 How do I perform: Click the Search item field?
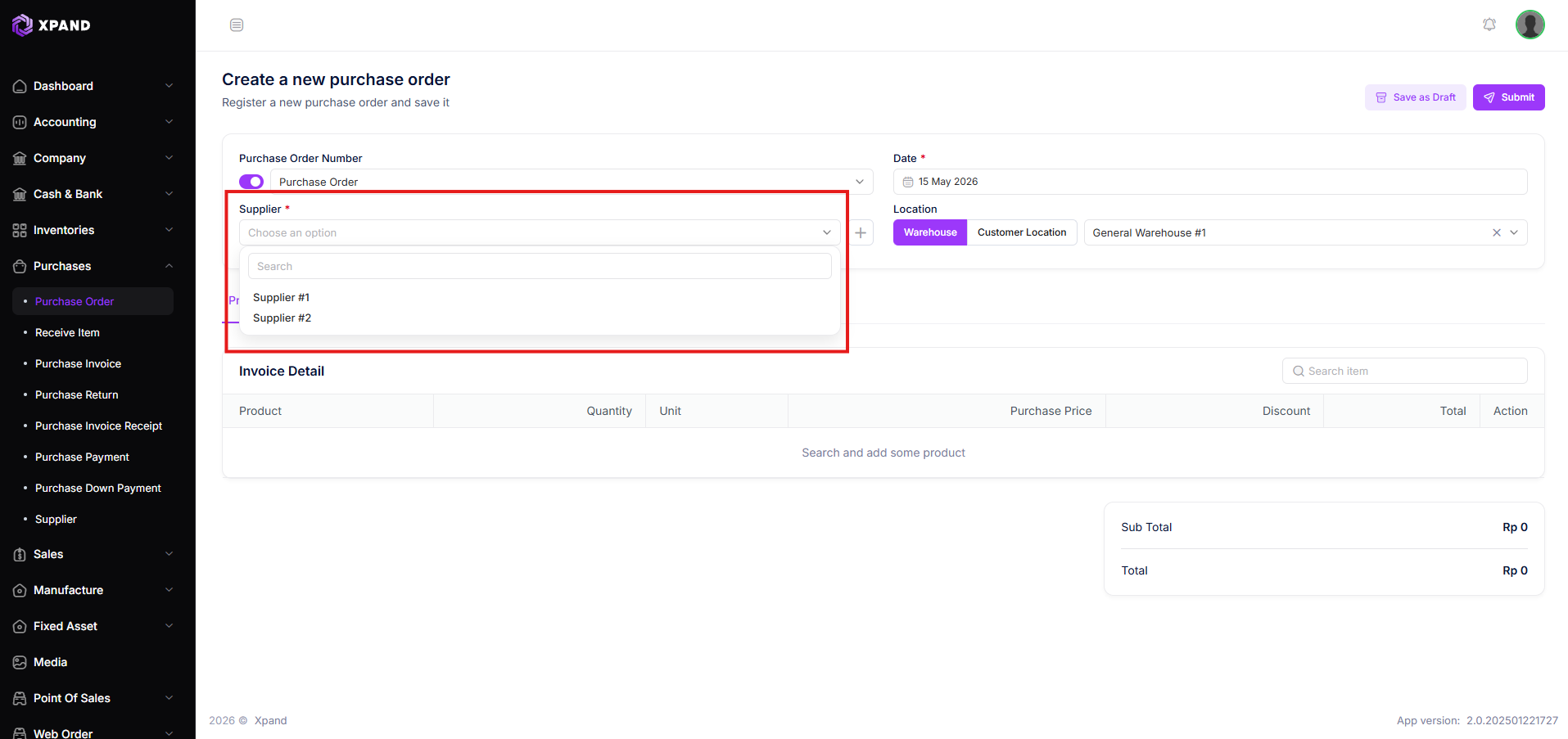tap(1404, 371)
